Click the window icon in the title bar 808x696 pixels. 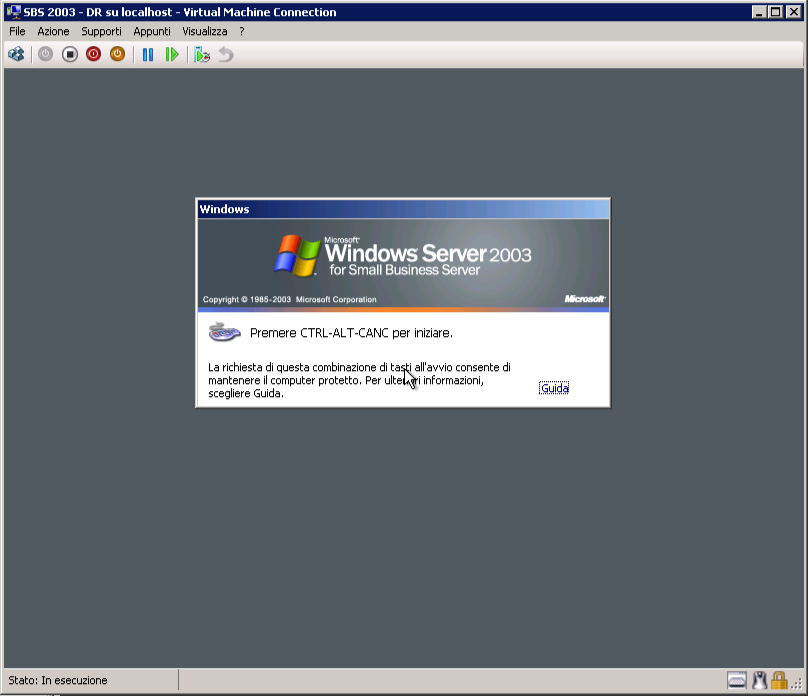(14, 11)
